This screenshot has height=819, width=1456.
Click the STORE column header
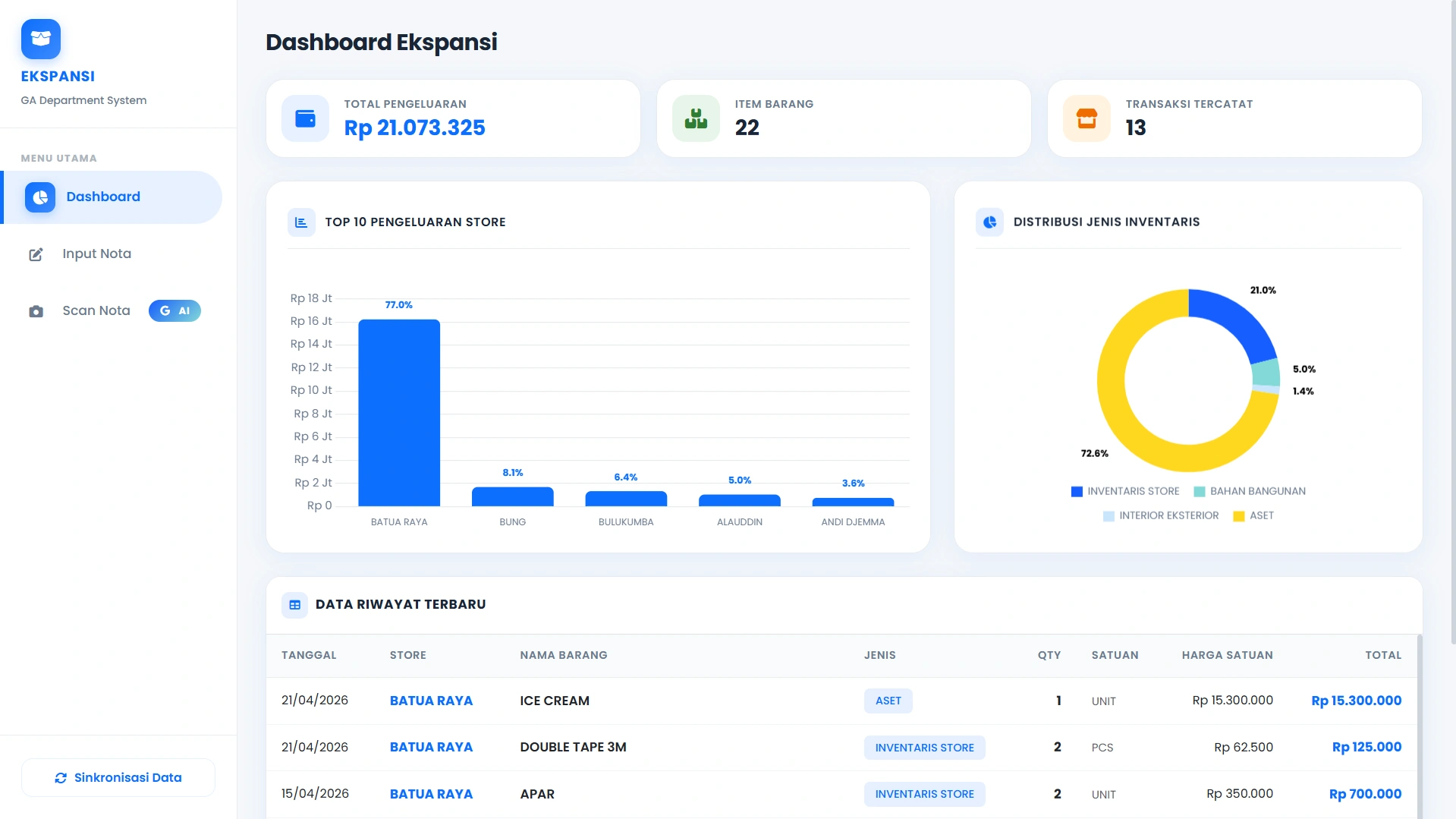(408, 655)
